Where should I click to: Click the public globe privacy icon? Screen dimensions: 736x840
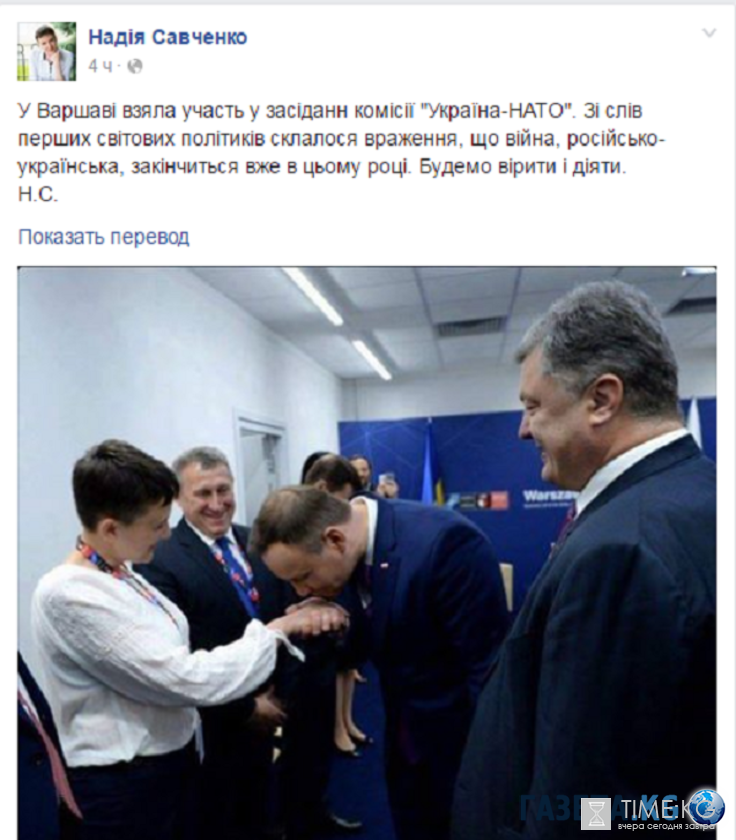pos(134,66)
